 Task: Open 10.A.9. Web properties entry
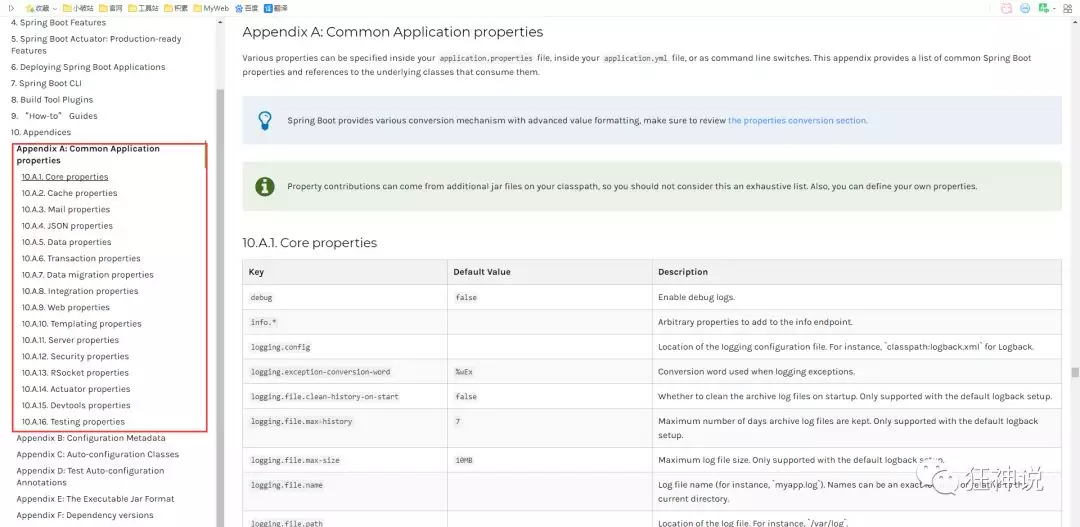[x=66, y=307]
